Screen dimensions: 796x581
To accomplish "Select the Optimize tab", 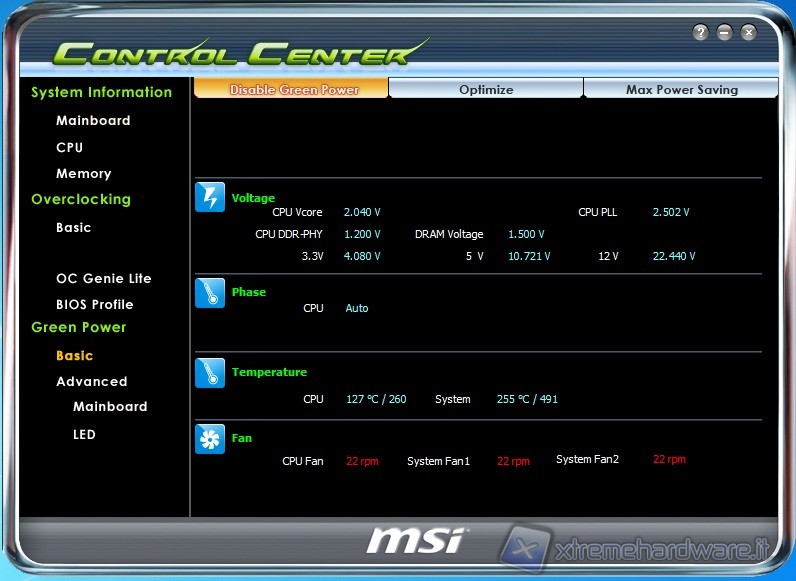I will point(486,89).
